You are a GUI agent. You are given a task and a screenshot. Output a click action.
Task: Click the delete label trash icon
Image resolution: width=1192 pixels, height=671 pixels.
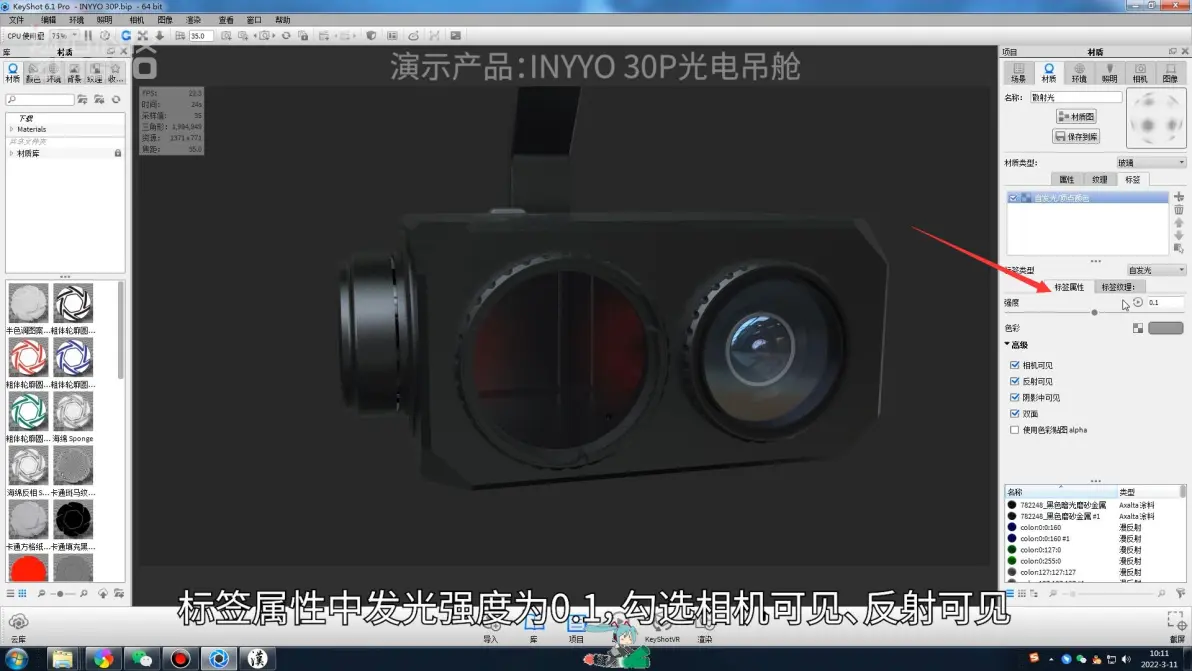[x=1178, y=210]
